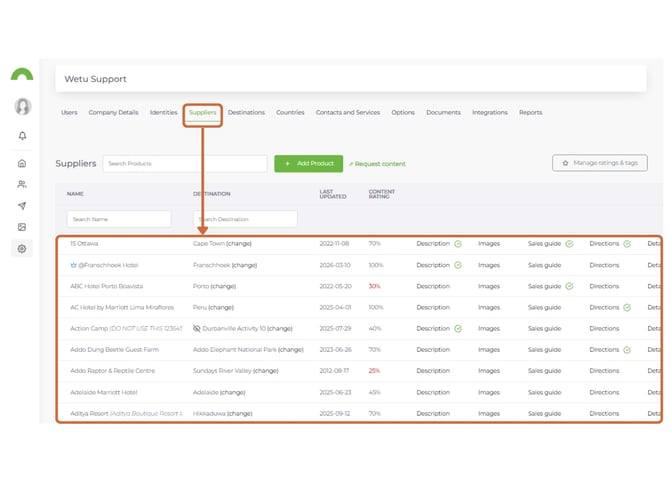Click hidden-eye icon beside Durbanville Activity 10
This screenshot has height=482, width=670.
tap(197, 328)
